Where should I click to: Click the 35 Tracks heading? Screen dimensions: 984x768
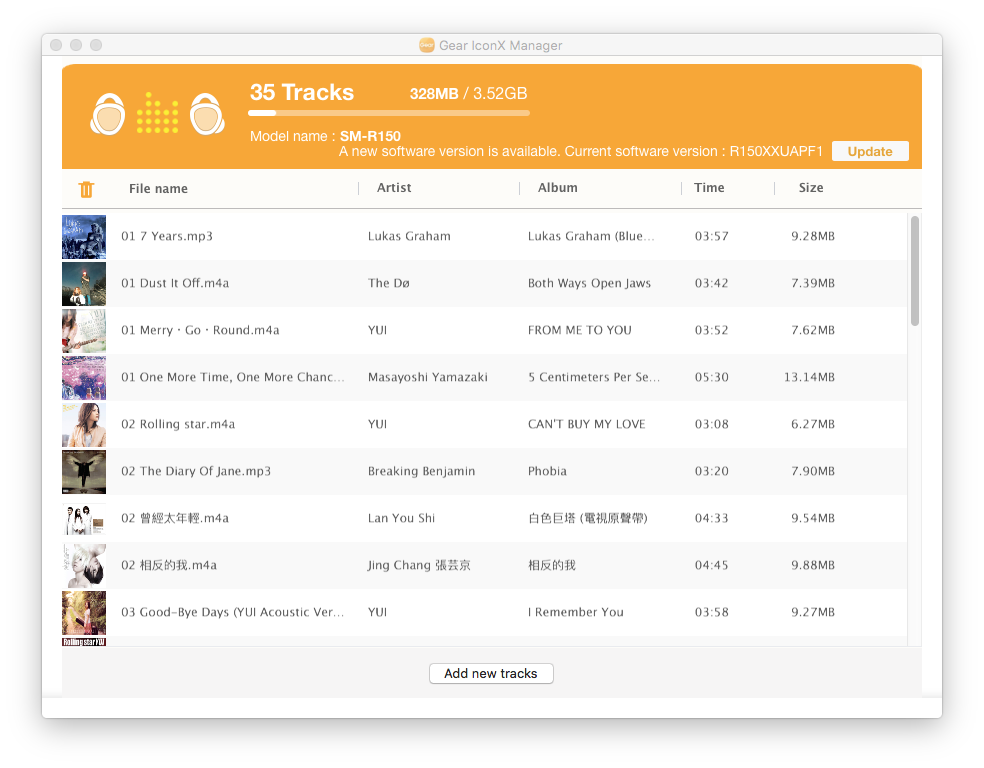click(x=302, y=92)
